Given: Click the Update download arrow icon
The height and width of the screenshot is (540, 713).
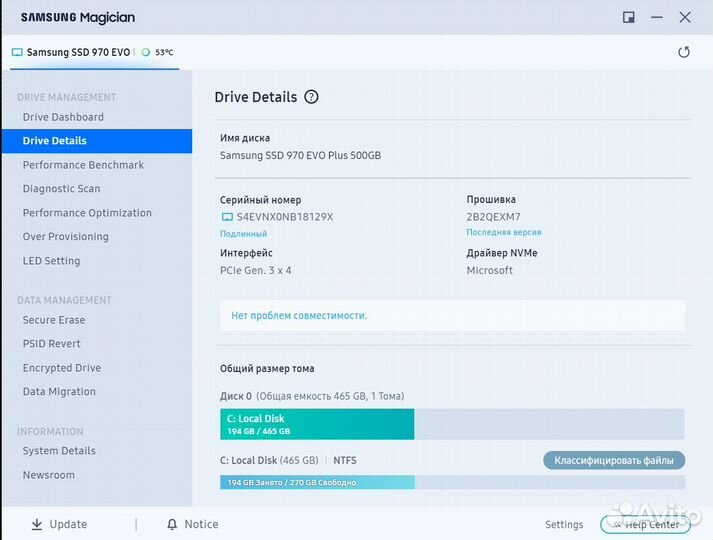Looking at the screenshot, I should point(37,524).
